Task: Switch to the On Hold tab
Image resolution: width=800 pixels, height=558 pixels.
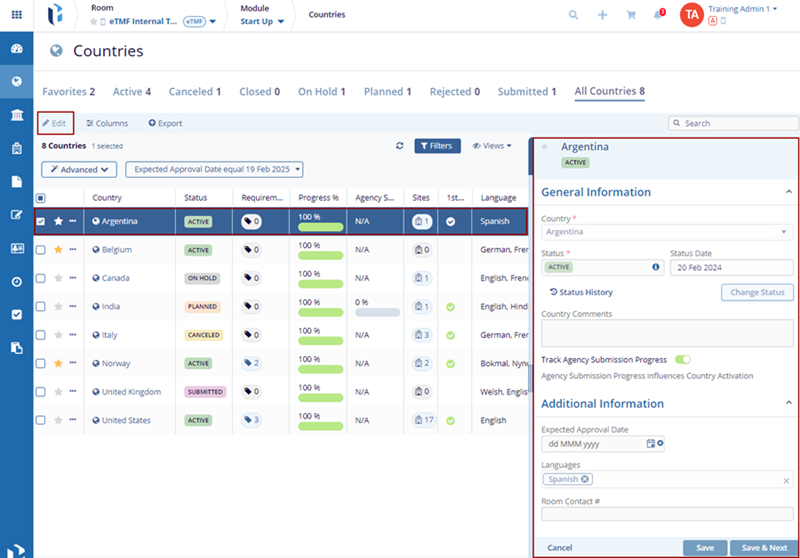Action: coord(321,92)
